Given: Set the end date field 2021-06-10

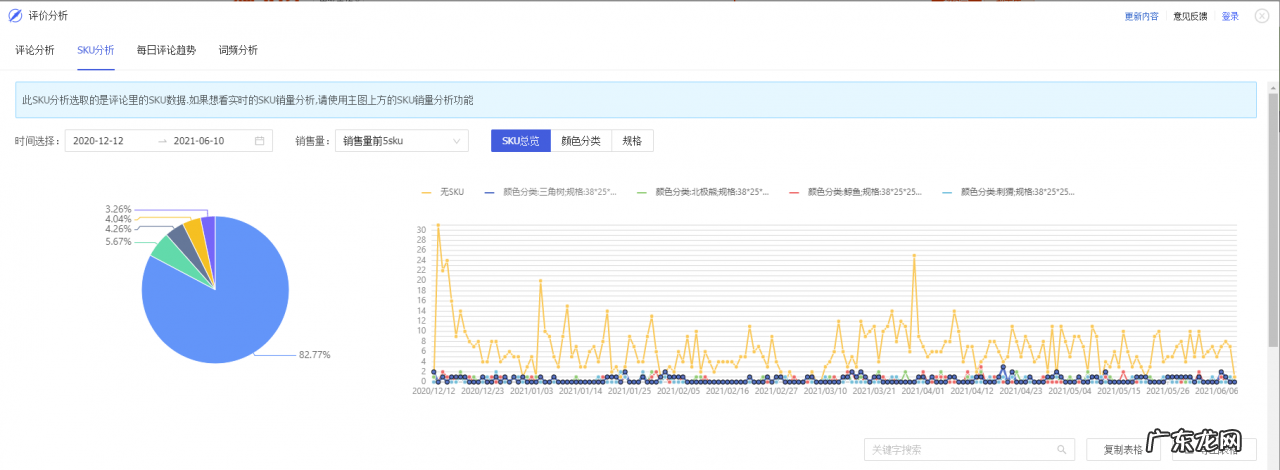Looking at the screenshot, I should pyautogui.click(x=199, y=141).
